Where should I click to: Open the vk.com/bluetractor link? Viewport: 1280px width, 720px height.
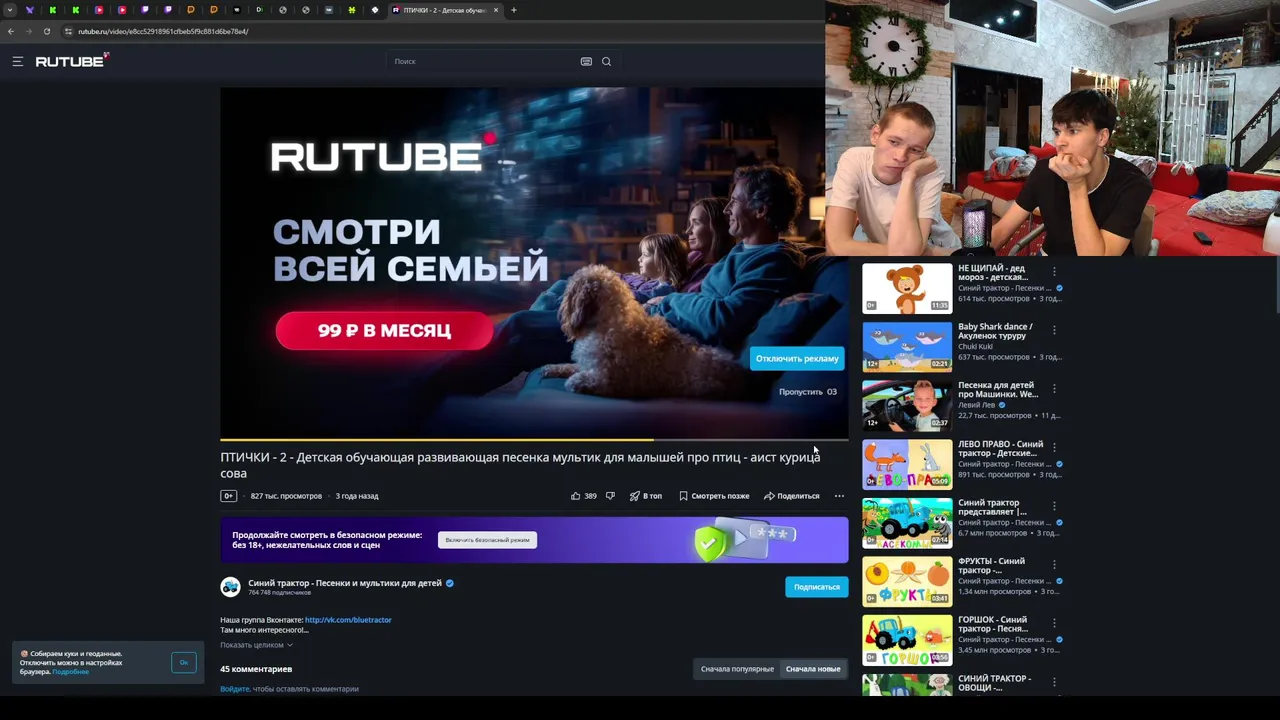pyautogui.click(x=348, y=620)
